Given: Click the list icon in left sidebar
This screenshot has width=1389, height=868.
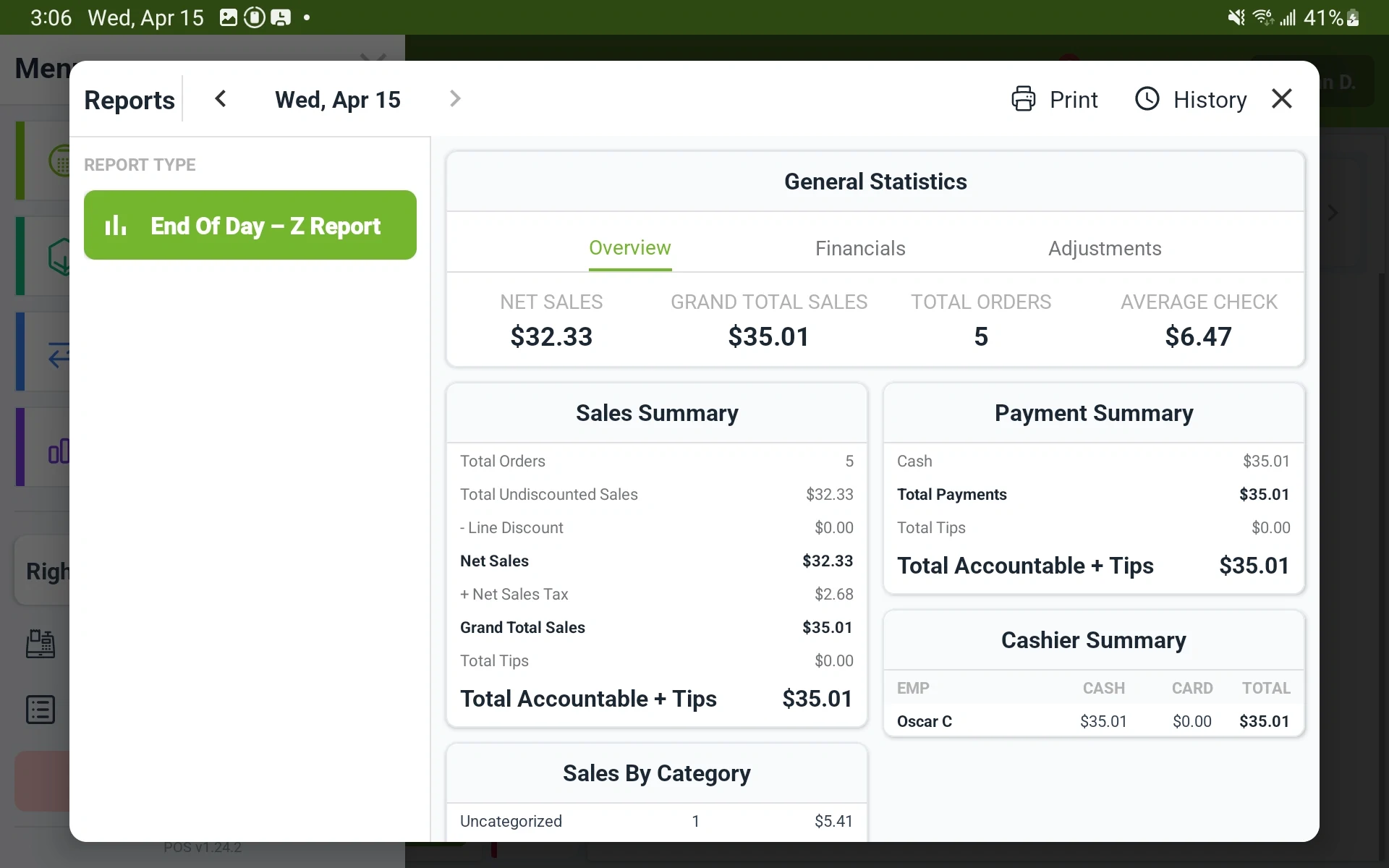Looking at the screenshot, I should click(41, 710).
